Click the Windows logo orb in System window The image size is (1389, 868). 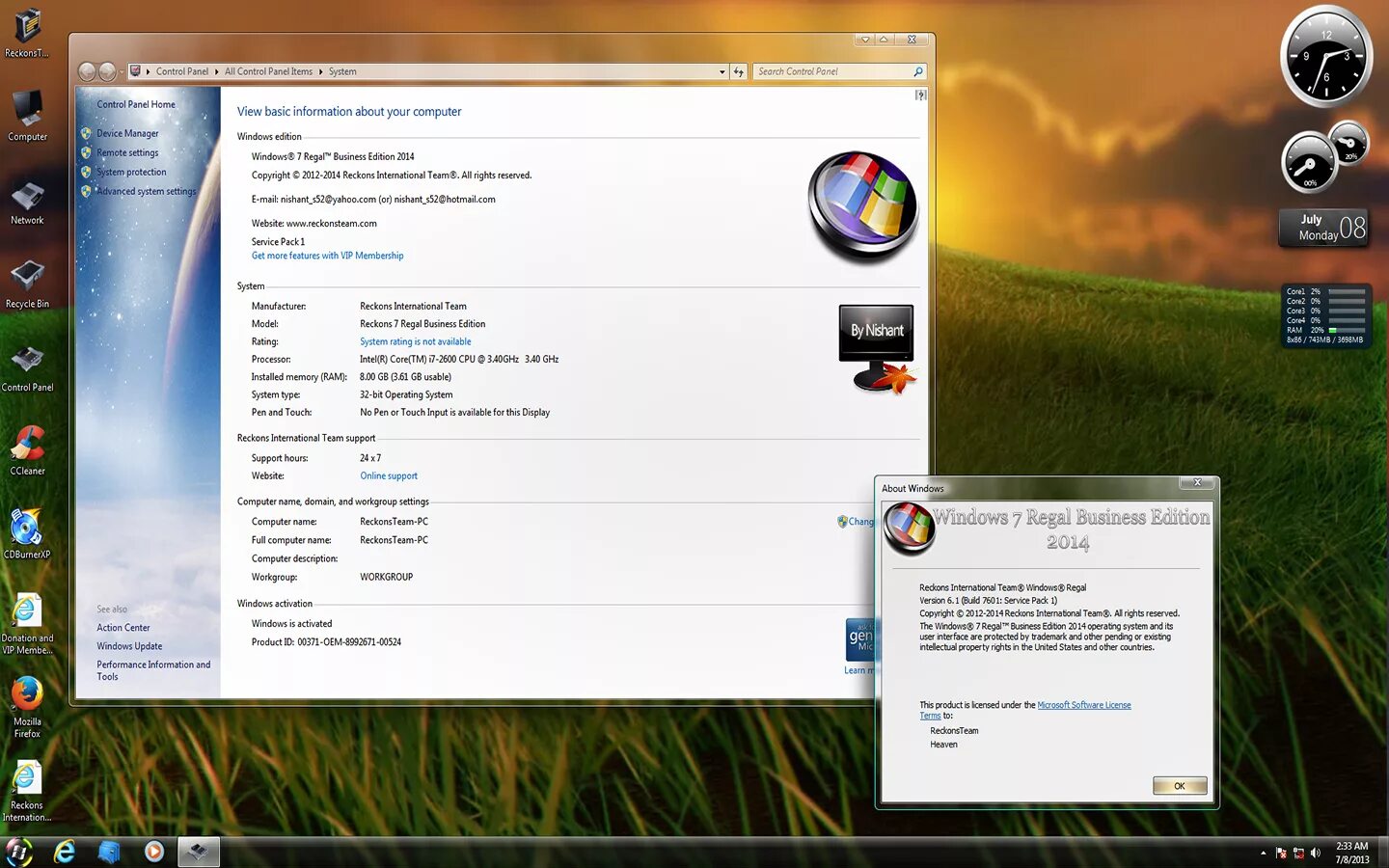coord(862,206)
